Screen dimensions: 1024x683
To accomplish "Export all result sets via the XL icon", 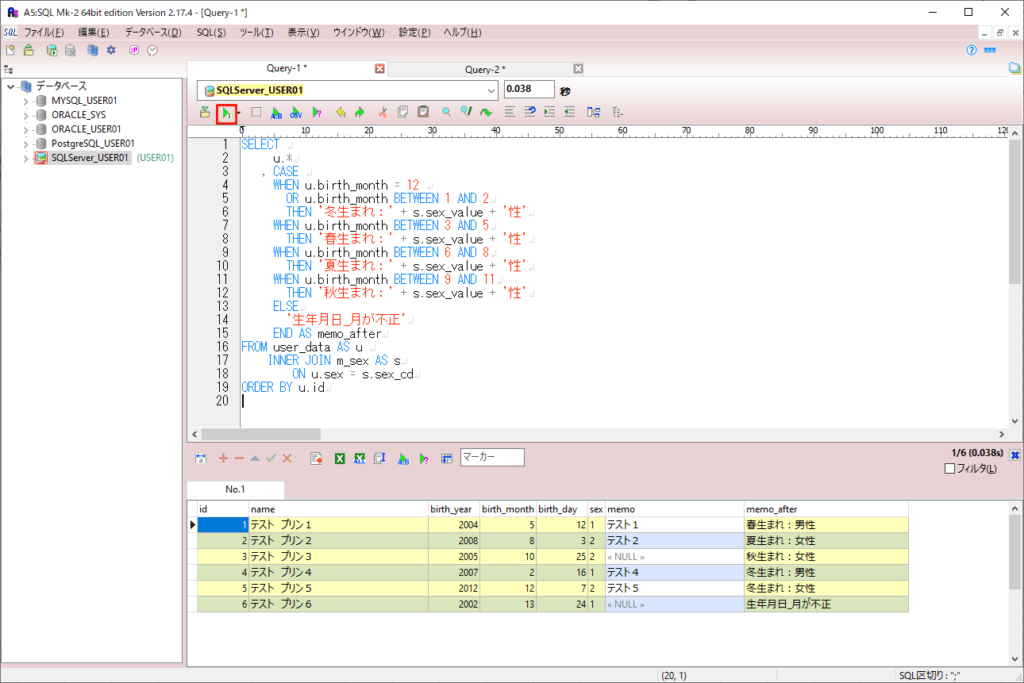I will pos(361,458).
